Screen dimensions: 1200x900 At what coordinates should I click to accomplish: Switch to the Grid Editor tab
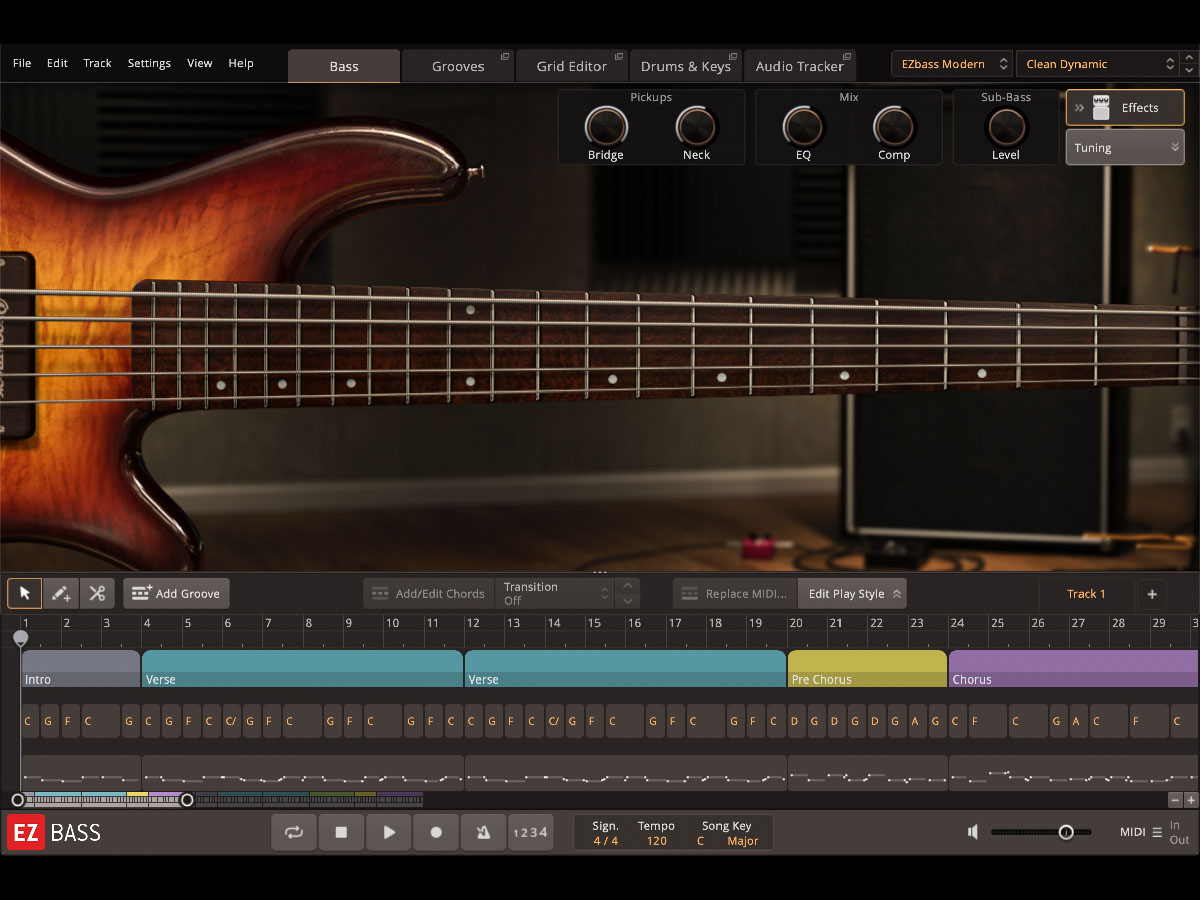(x=572, y=66)
